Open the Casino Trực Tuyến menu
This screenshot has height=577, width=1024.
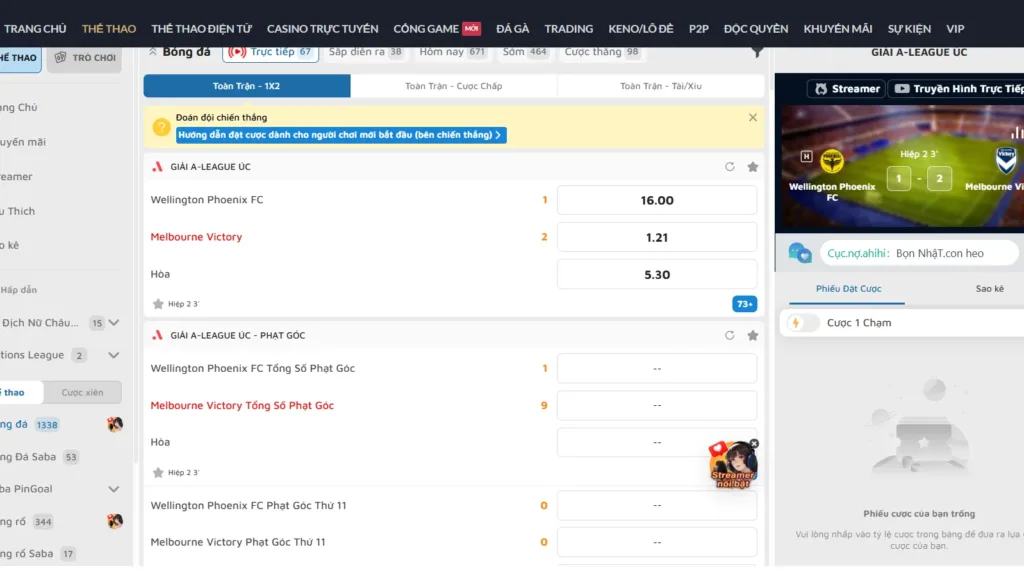click(x=322, y=29)
